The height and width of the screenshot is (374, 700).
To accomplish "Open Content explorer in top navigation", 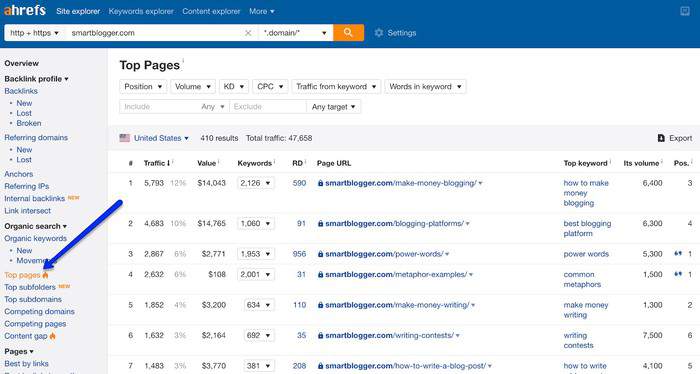I will [211, 11].
